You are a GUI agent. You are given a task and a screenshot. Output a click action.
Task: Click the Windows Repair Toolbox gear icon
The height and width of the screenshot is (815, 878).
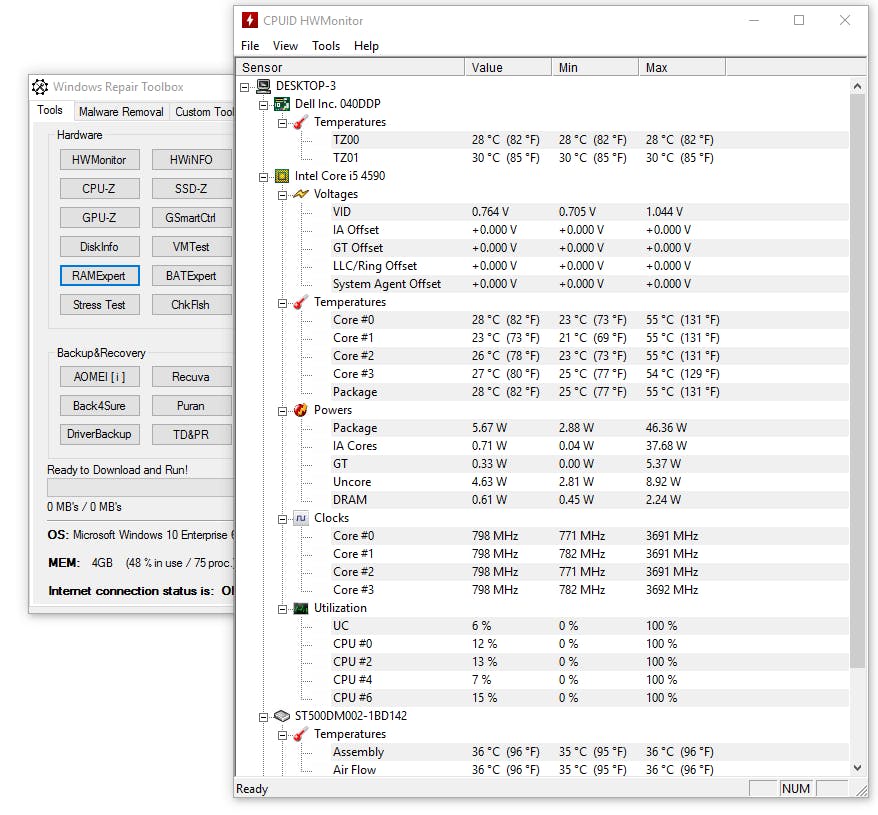40,87
